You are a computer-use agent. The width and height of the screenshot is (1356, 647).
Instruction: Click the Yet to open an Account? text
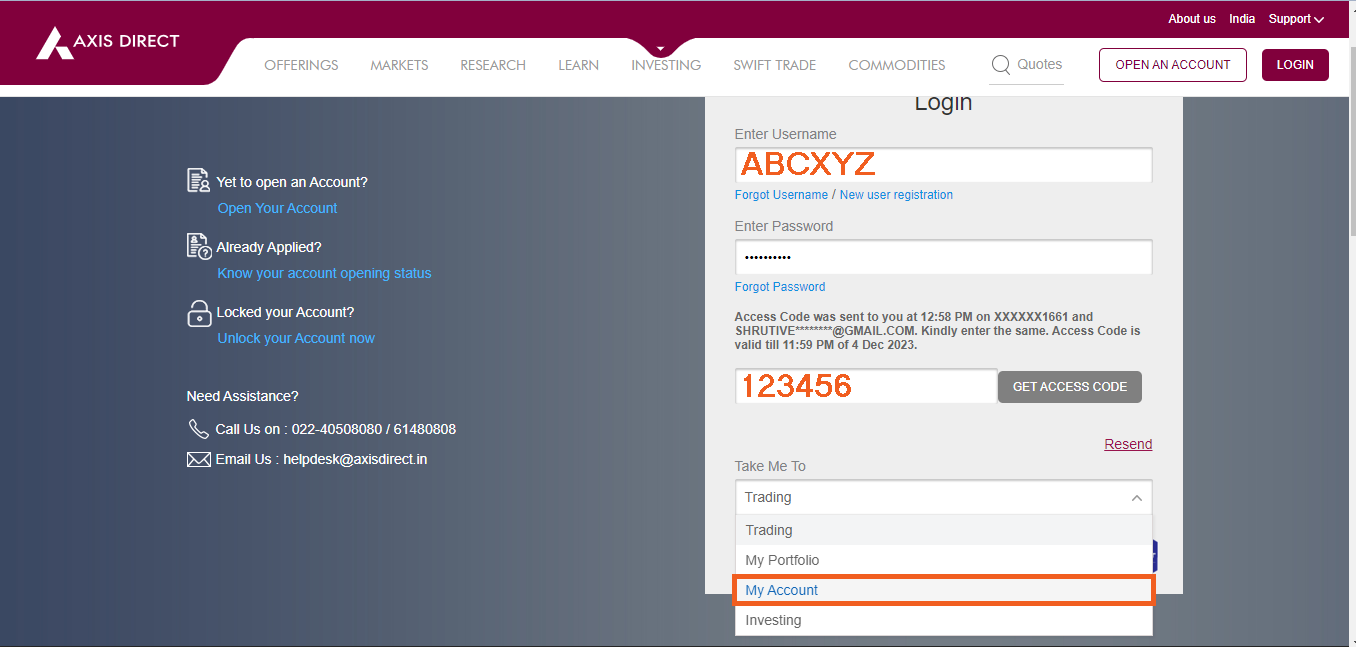(x=292, y=182)
